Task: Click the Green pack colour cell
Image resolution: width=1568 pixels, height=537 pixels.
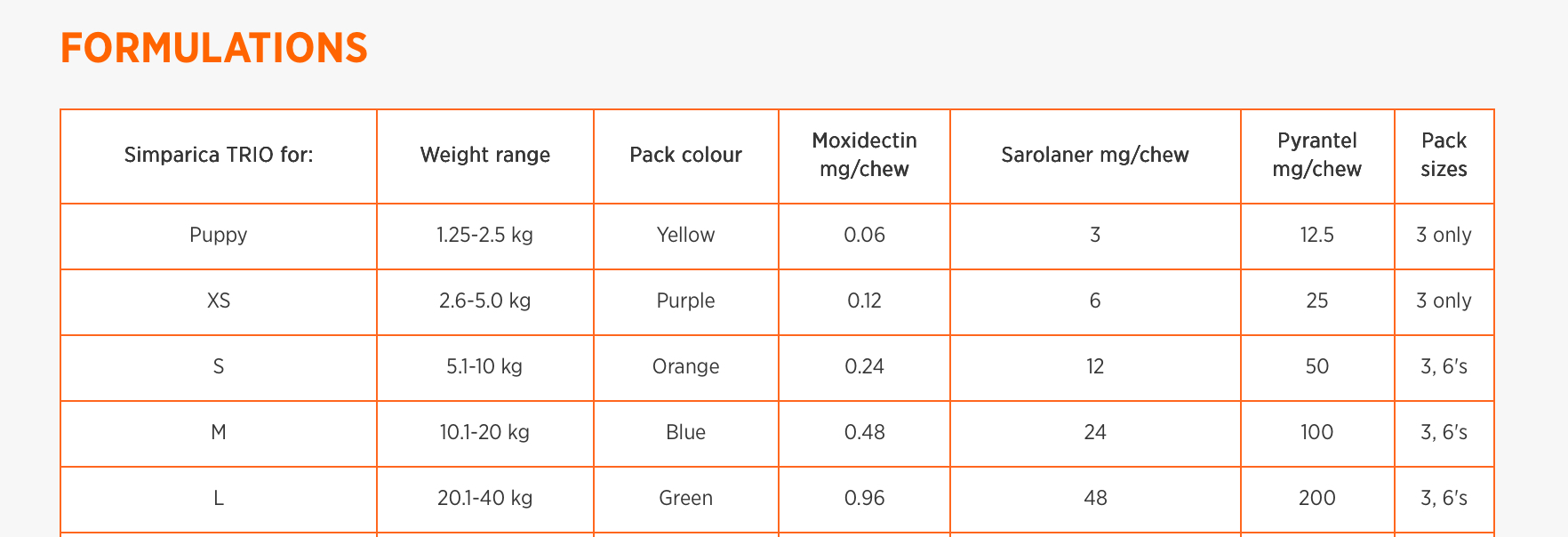Action: (685, 498)
